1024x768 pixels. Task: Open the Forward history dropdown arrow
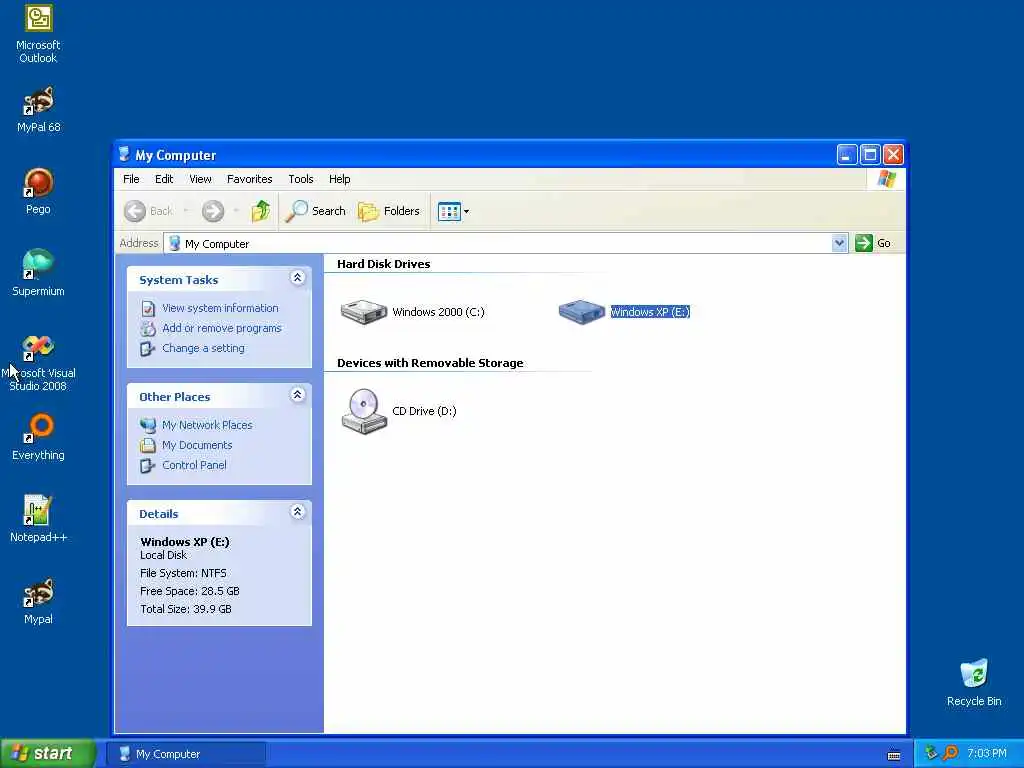236,211
